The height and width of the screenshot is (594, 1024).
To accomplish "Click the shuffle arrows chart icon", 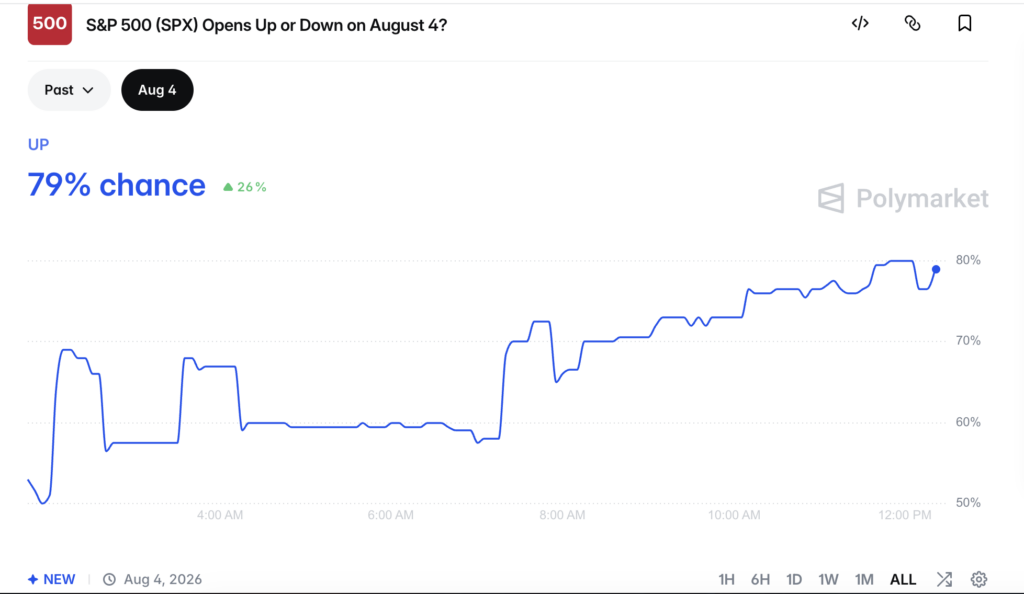I will pos(944,579).
